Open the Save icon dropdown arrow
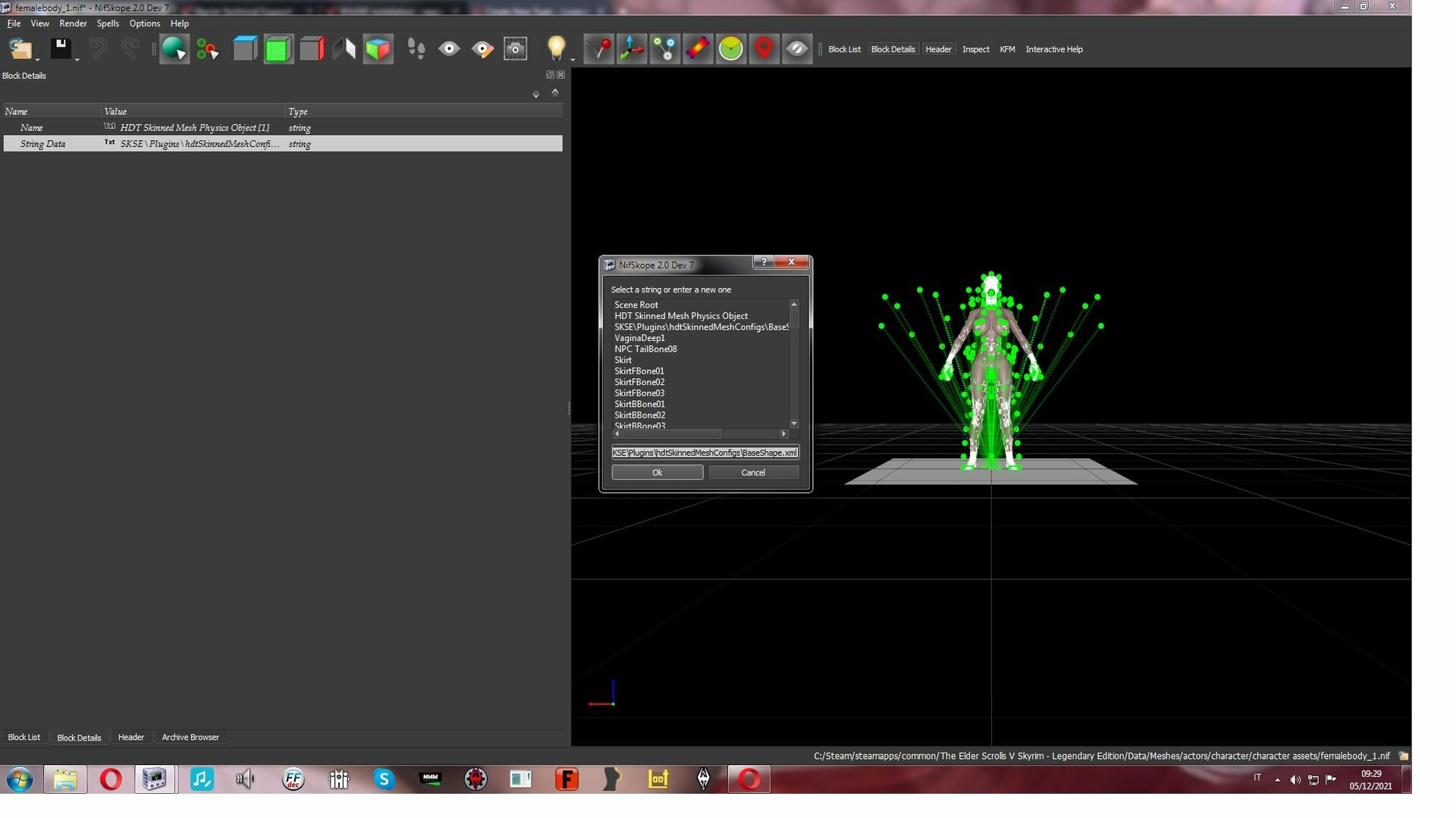This screenshot has height=818, width=1456. (77, 59)
